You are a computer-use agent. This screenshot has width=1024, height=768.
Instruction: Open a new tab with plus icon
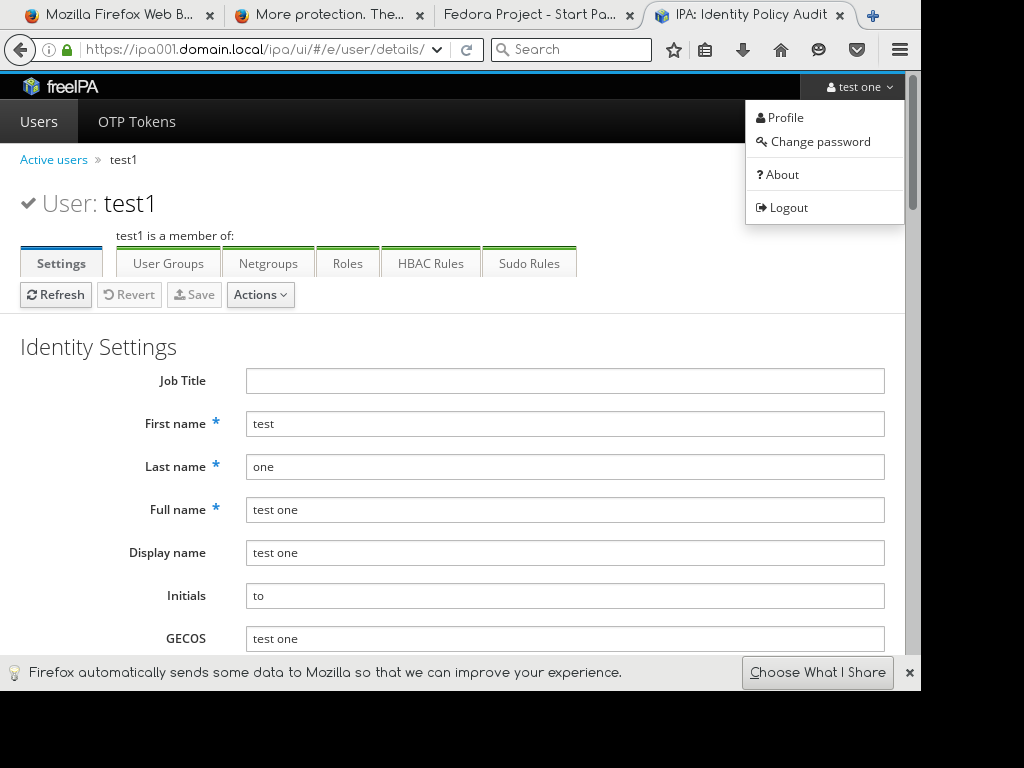pos(873,16)
